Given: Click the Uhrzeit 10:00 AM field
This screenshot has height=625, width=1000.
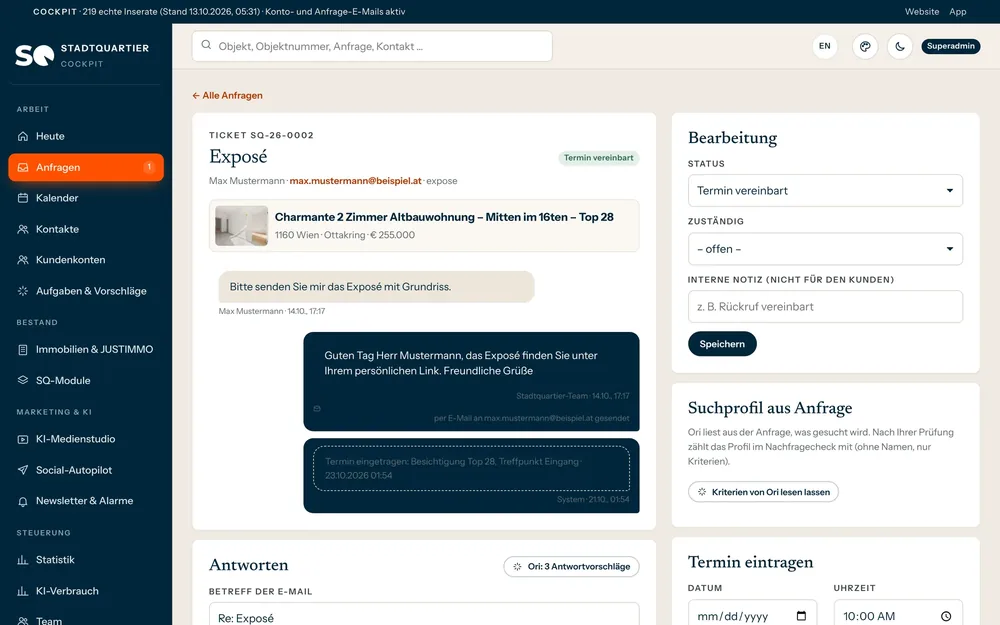Looking at the screenshot, I should (898, 614).
